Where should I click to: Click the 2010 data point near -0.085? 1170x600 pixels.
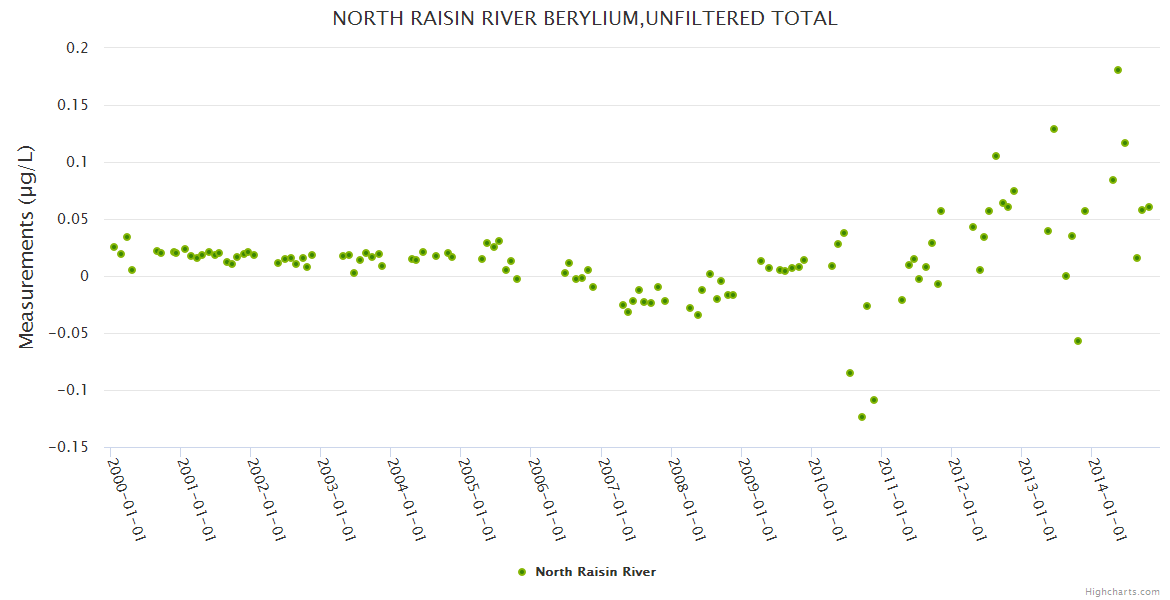click(x=850, y=373)
